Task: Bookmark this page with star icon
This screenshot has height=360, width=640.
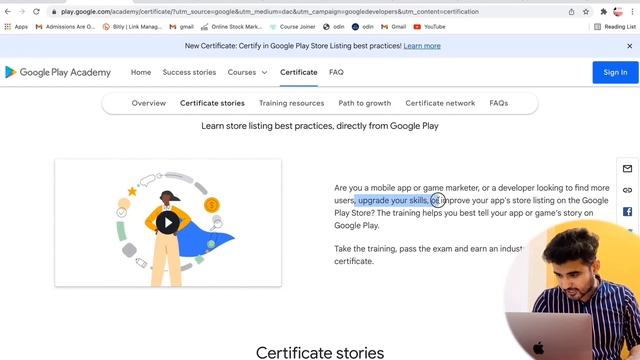Action: pyautogui.click(x=586, y=12)
